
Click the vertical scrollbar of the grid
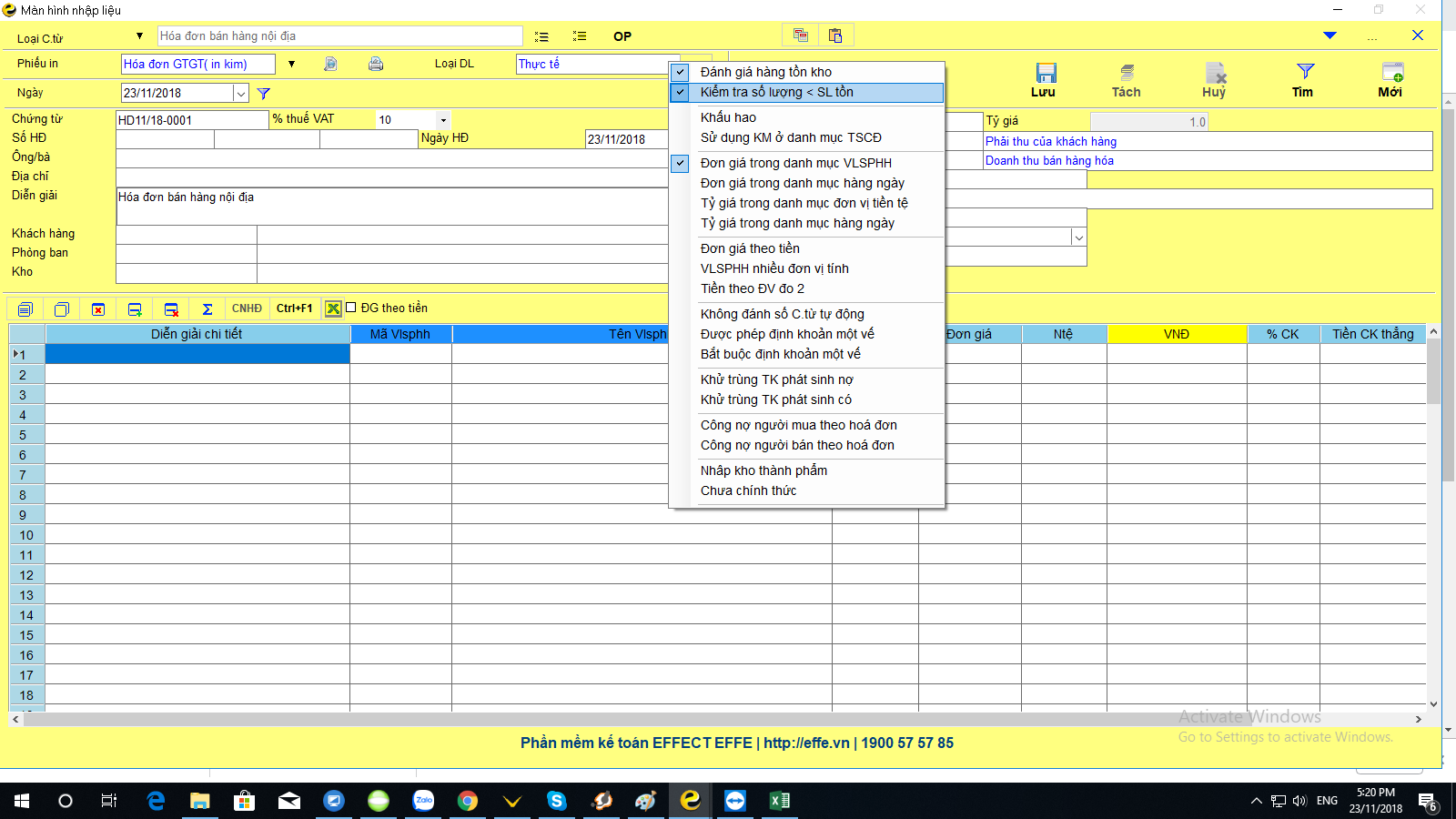pos(1433,519)
